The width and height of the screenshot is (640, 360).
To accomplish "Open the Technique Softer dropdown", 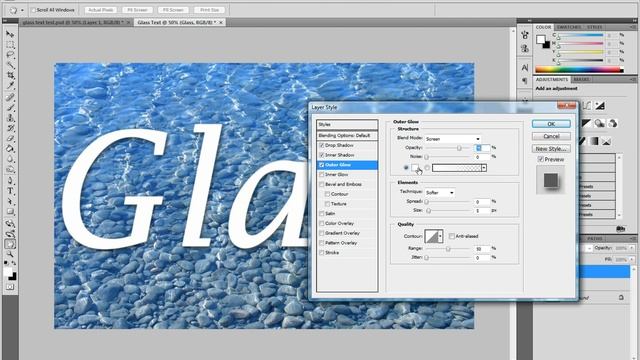I will tap(440, 192).
